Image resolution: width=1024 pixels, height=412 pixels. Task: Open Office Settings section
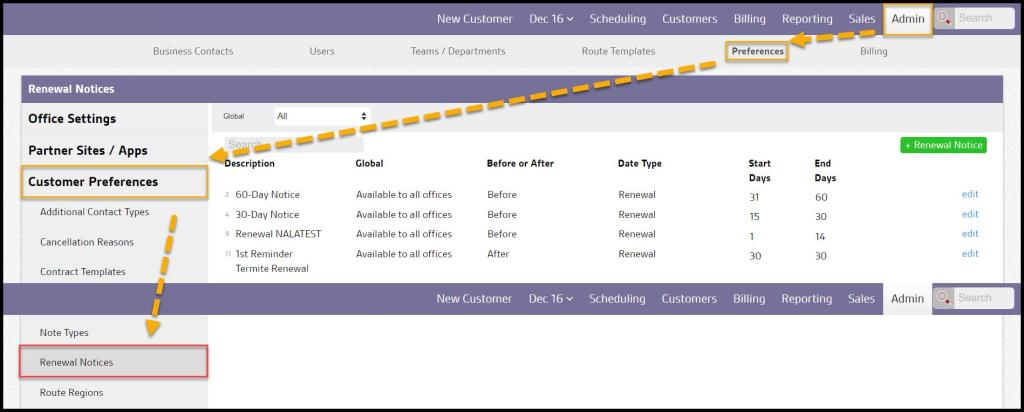coord(72,118)
